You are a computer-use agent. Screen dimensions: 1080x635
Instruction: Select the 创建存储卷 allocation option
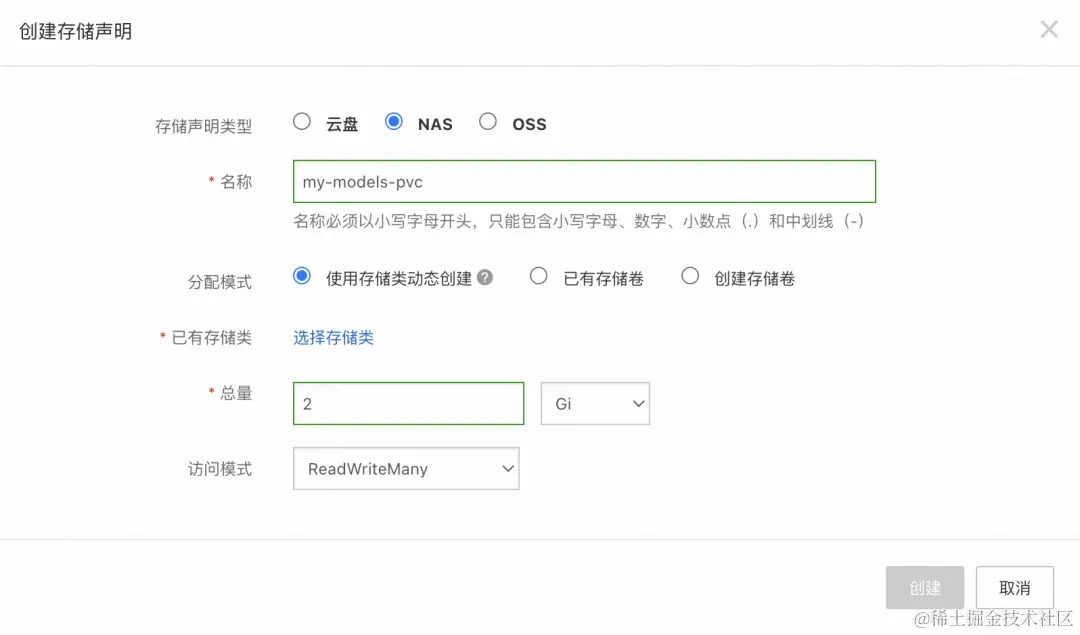pos(688,277)
